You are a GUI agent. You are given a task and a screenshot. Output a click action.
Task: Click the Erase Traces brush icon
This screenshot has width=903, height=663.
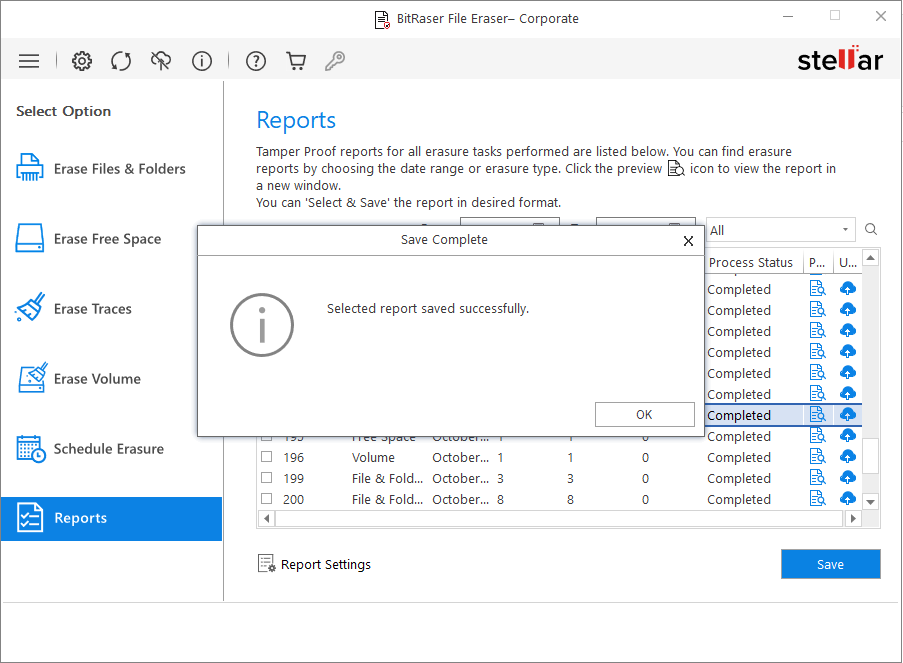pyautogui.click(x=30, y=308)
